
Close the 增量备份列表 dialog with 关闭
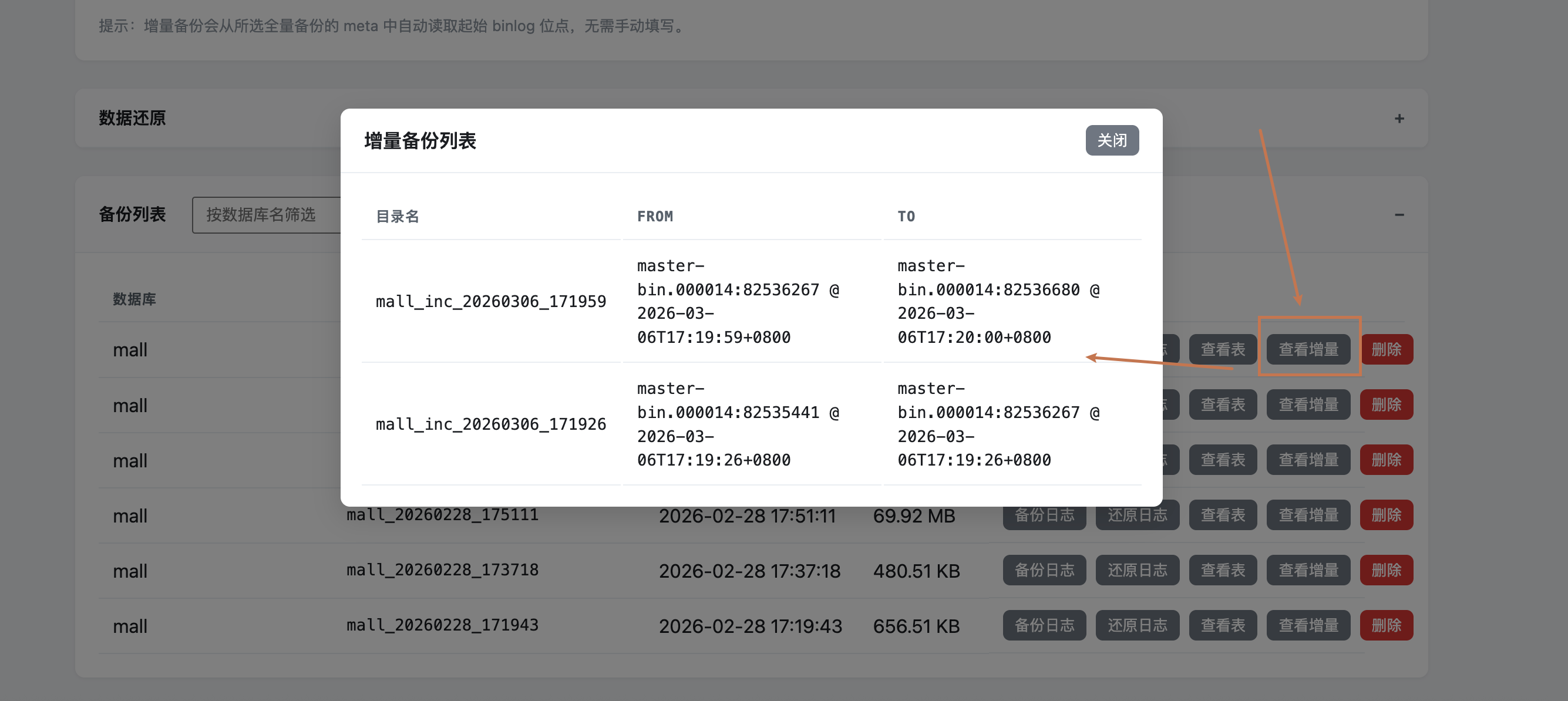1112,140
